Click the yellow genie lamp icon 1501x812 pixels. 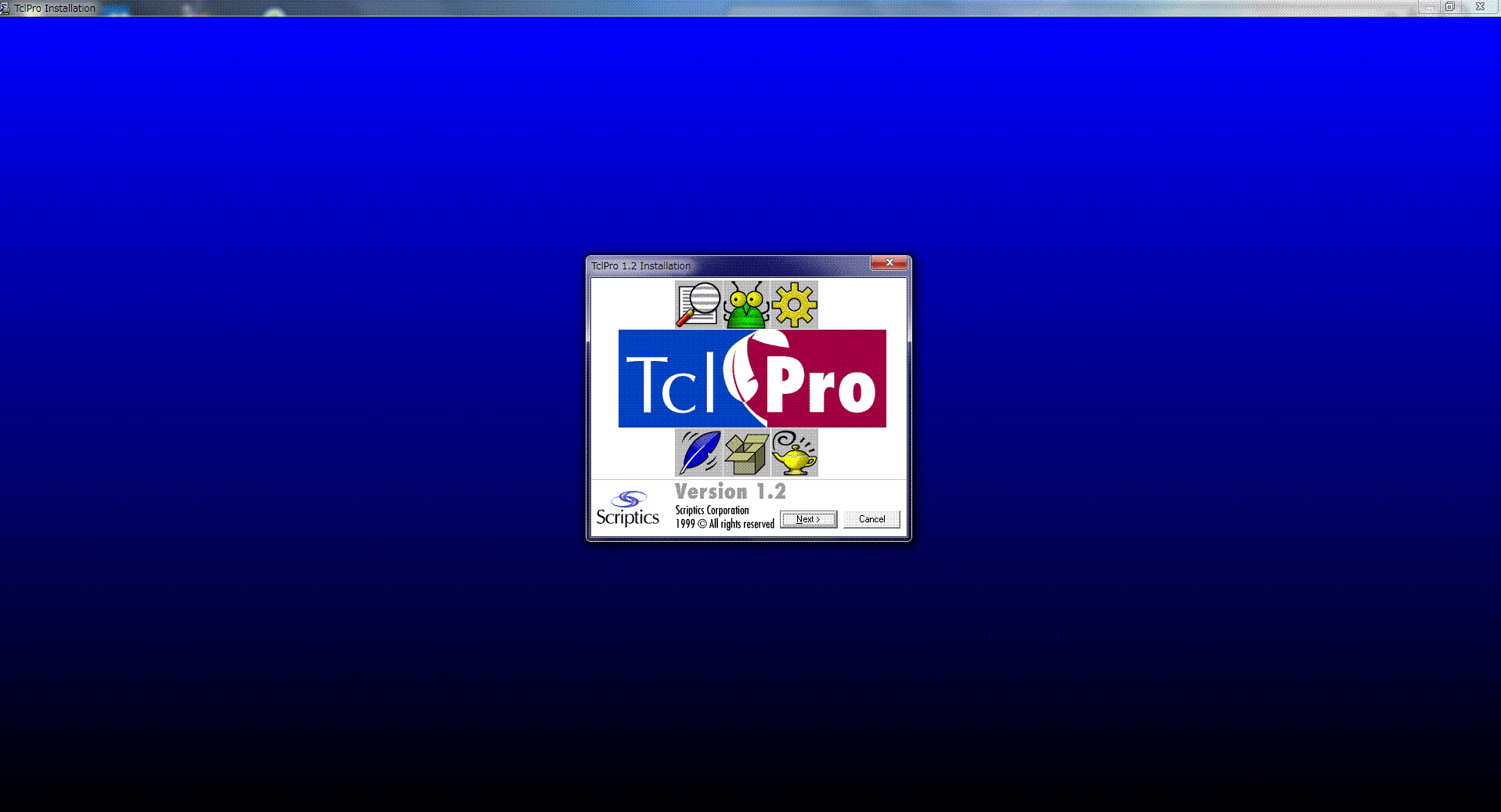point(795,453)
